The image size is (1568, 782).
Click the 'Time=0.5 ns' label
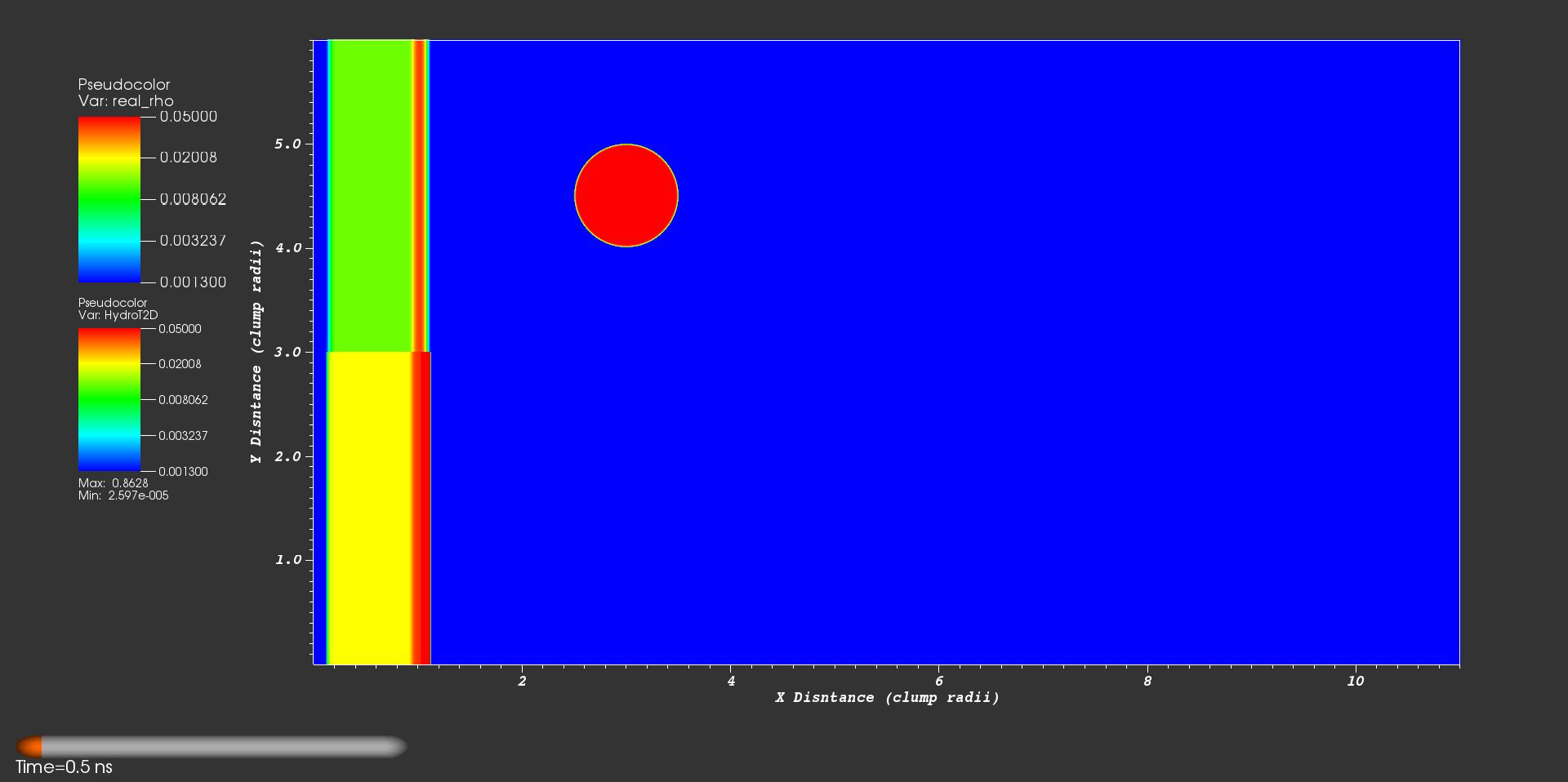[65, 767]
